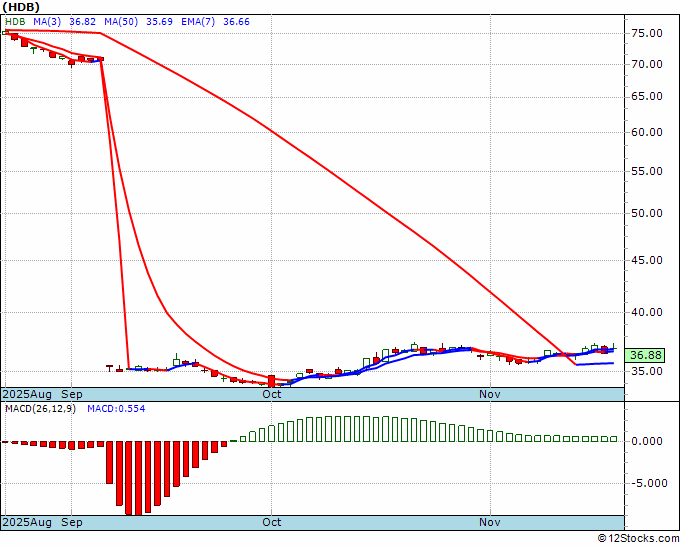Click the 65.00 price axis label
This screenshot has height=546, width=680.
pos(647,96)
